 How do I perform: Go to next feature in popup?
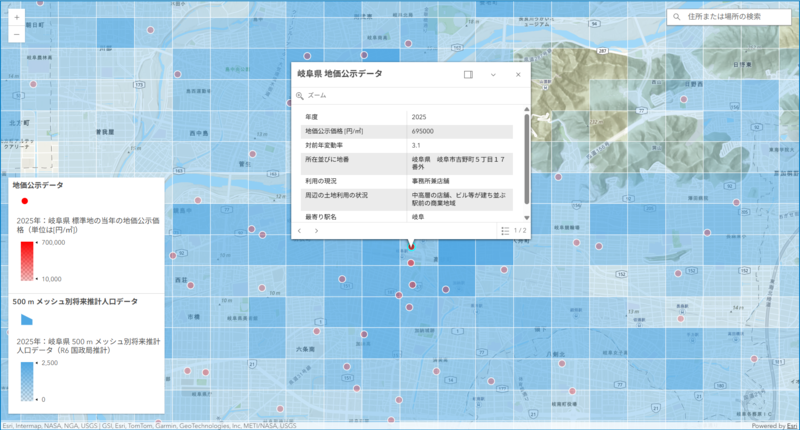[316, 231]
